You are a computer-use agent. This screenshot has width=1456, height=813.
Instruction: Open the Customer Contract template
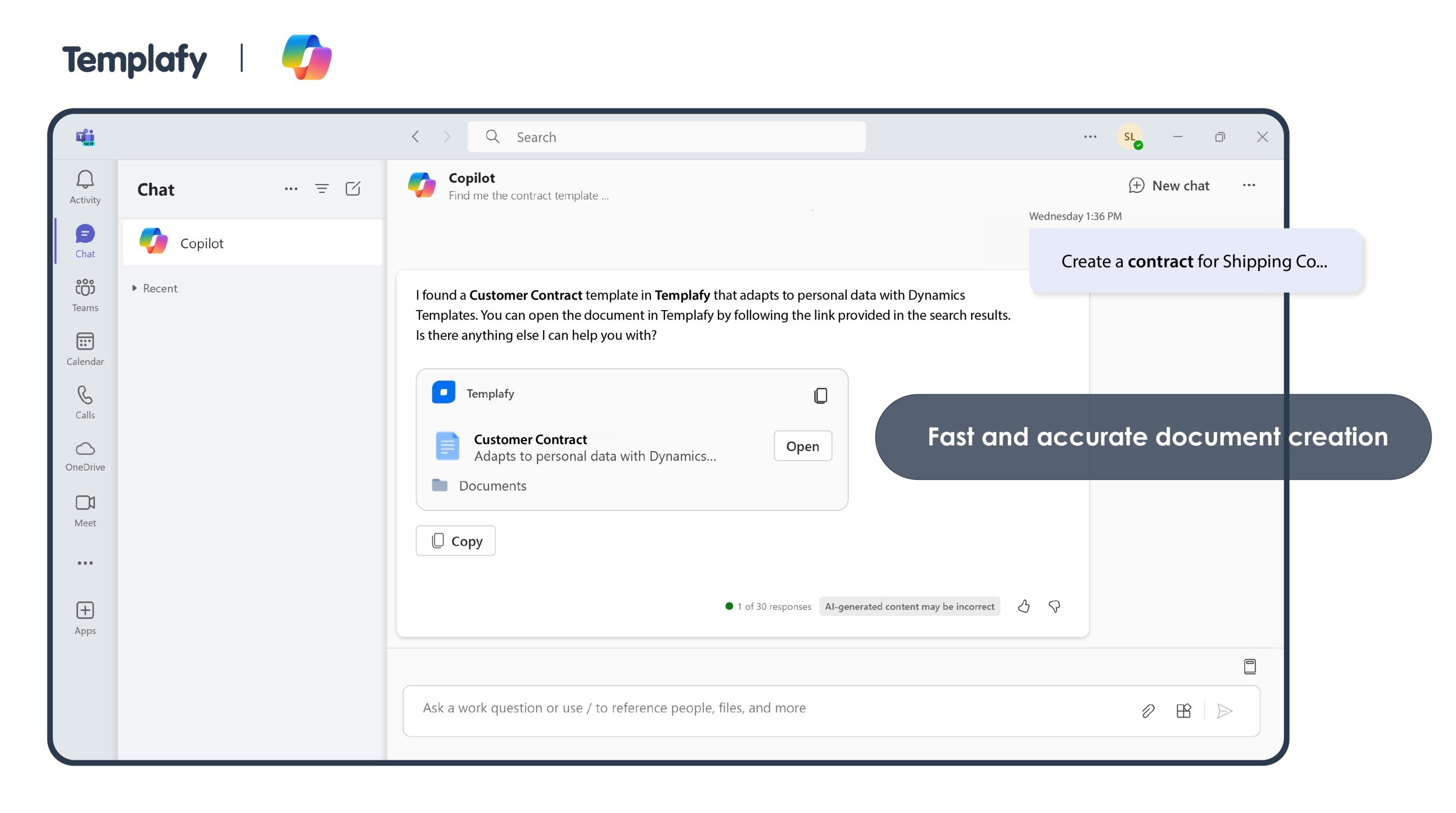802,446
